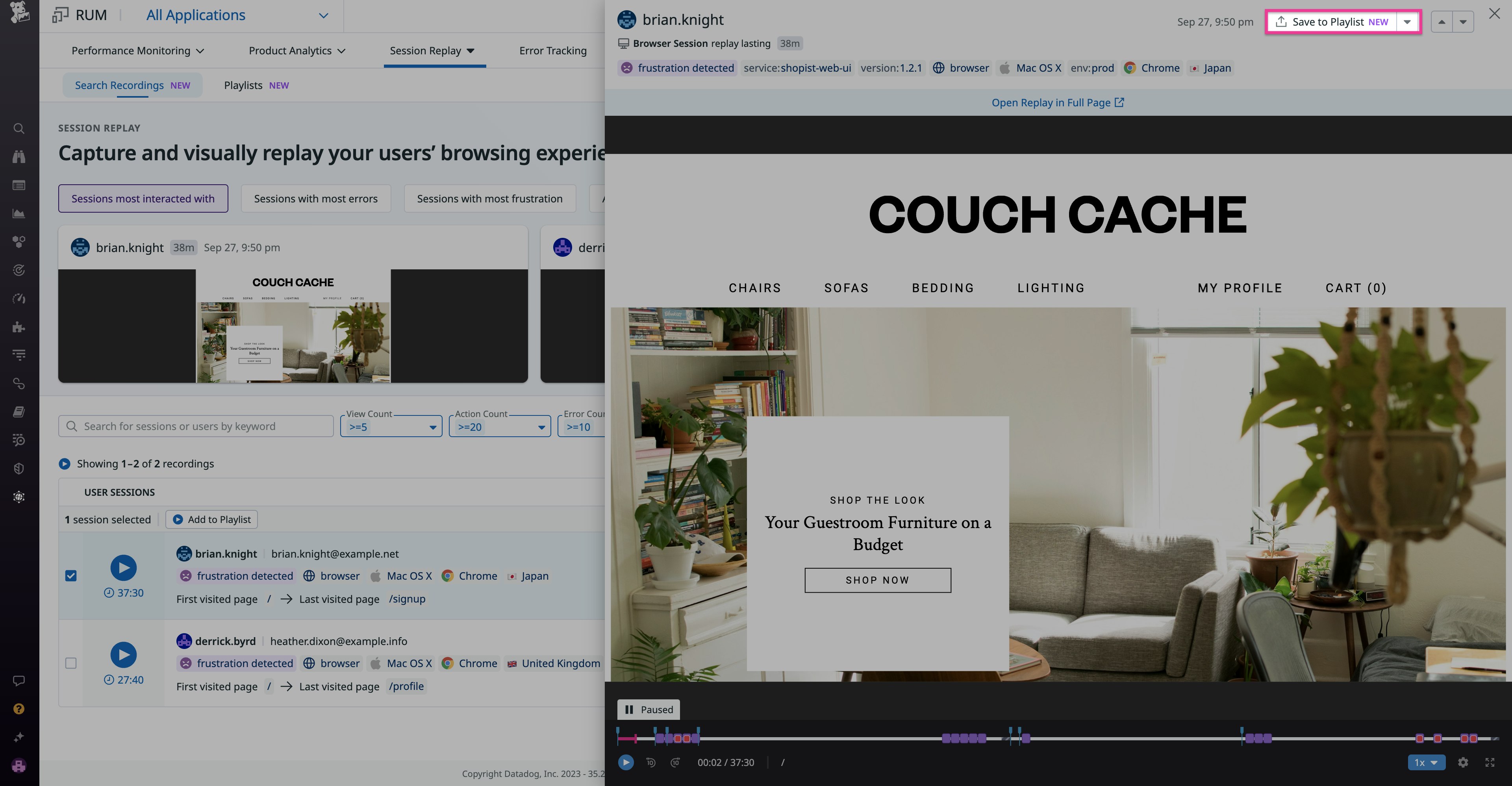Open Replay in Full Page link

1057,102
